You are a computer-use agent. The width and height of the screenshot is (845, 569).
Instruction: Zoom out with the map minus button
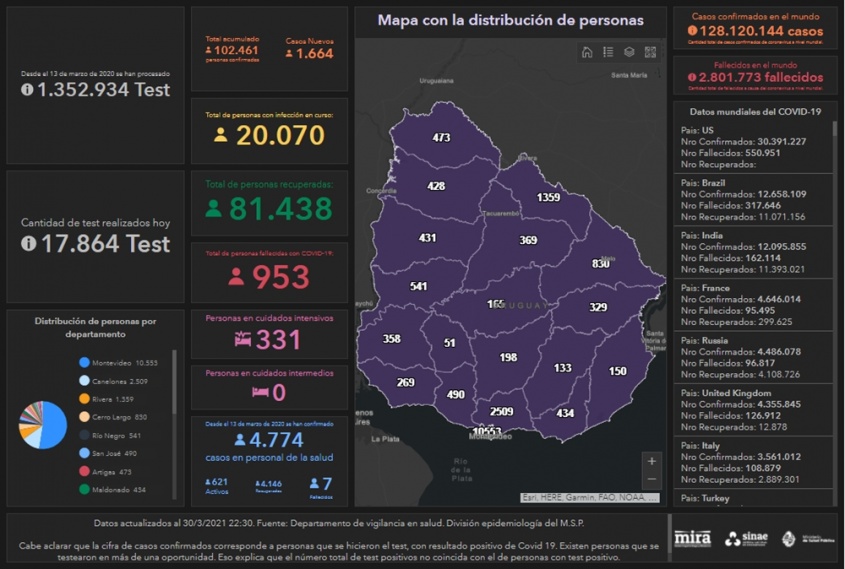[x=652, y=479]
